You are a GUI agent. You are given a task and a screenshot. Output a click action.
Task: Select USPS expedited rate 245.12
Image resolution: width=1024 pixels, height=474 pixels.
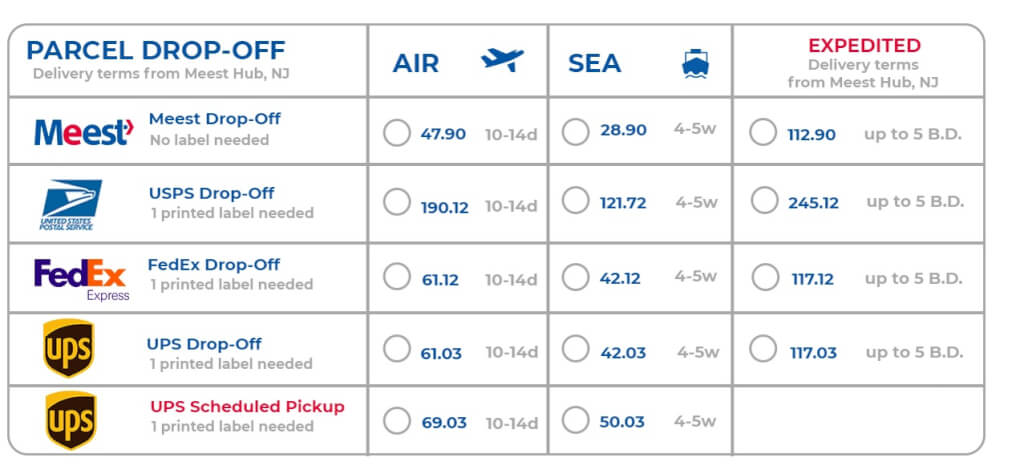tap(764, 201)
